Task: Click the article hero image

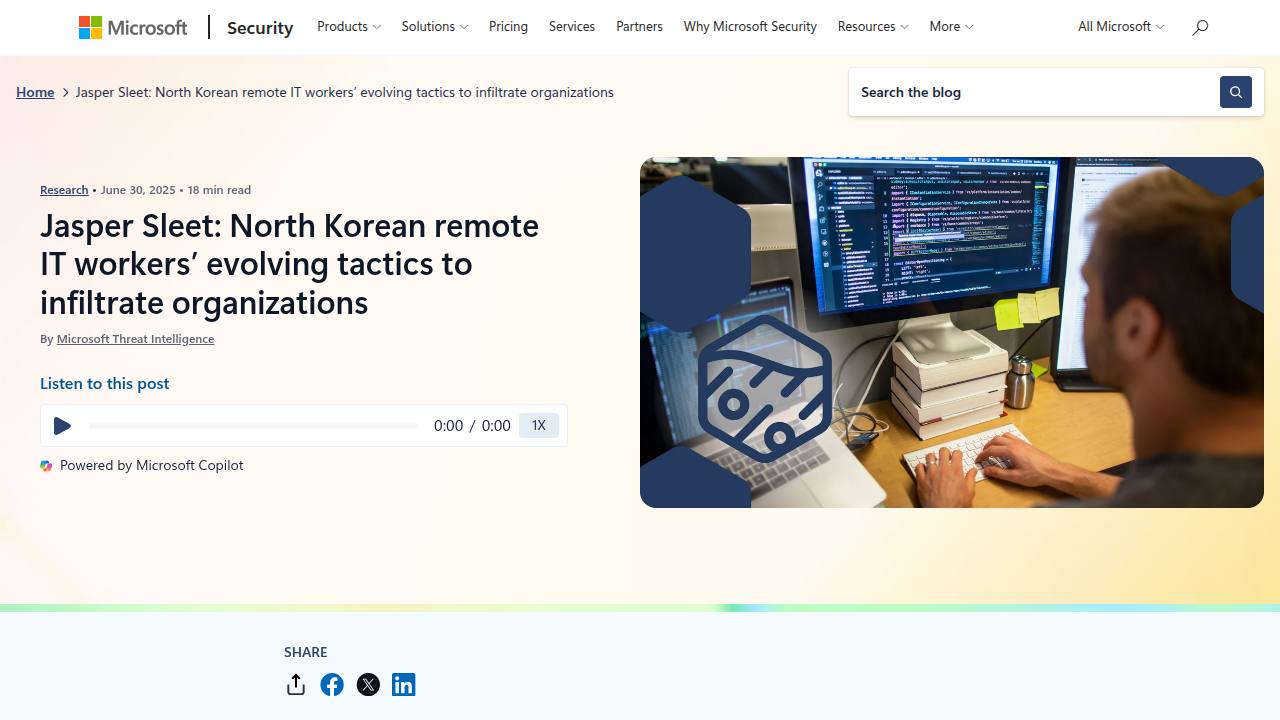Action: coord(952,332)
